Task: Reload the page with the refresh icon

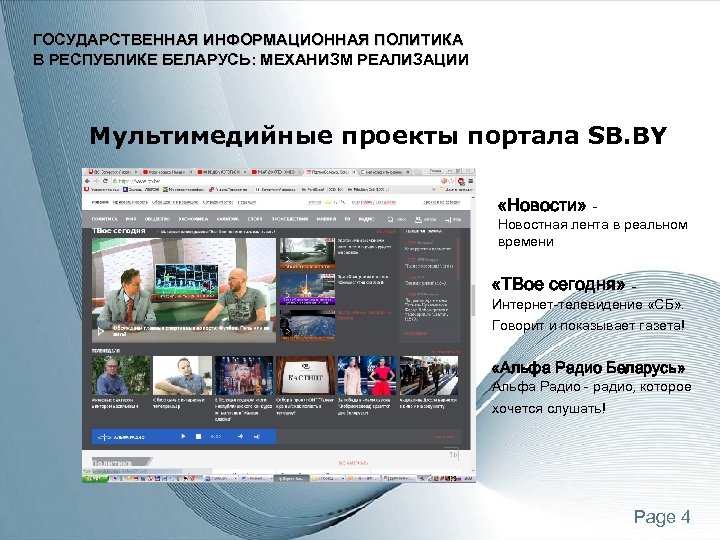Action: click(105, 181)
